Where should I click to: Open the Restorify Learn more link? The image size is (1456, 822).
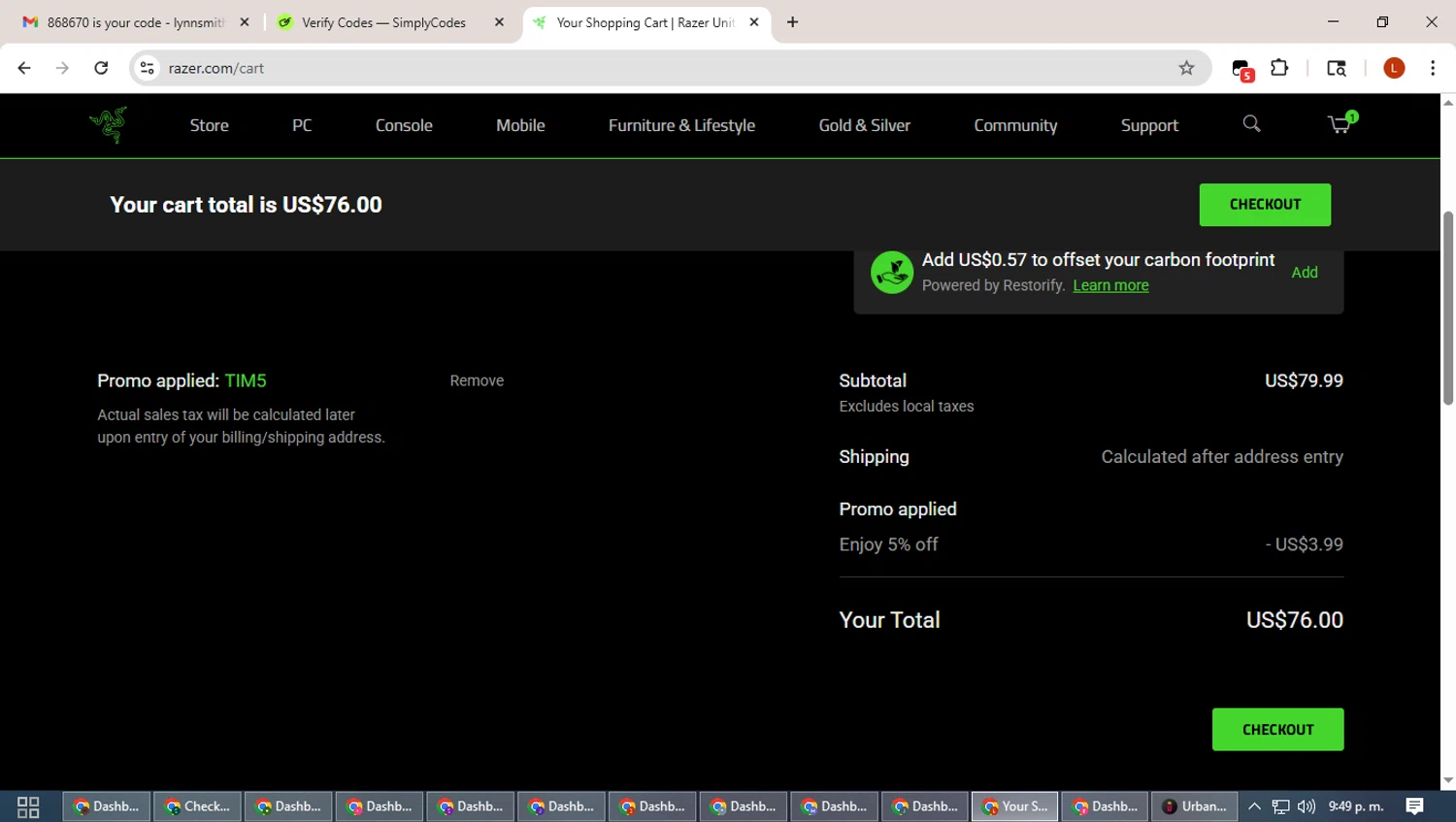click(1110, 285)
